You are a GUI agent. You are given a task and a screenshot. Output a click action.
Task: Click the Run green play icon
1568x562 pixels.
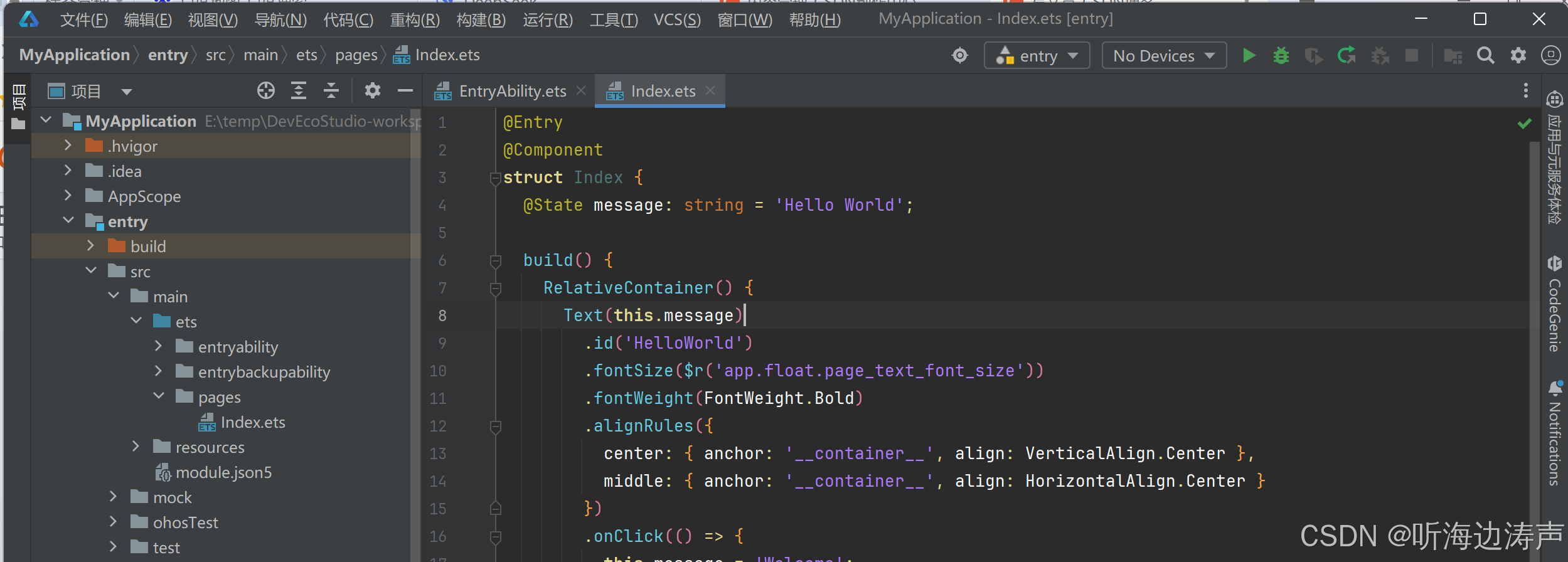point(1249,56)
